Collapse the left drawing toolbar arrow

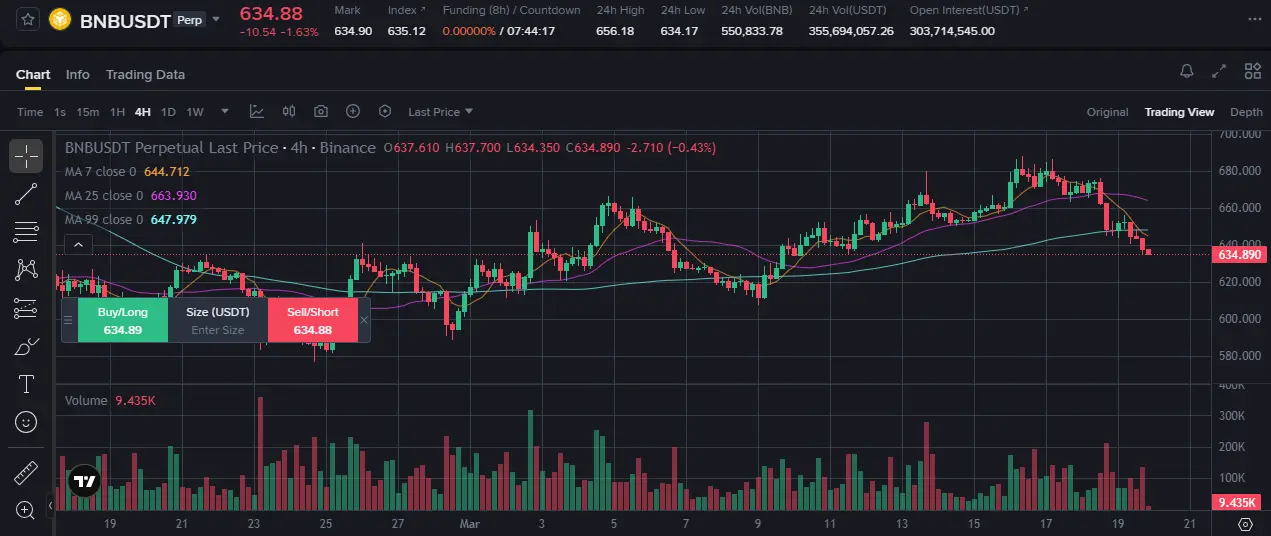tap(50, 507)
